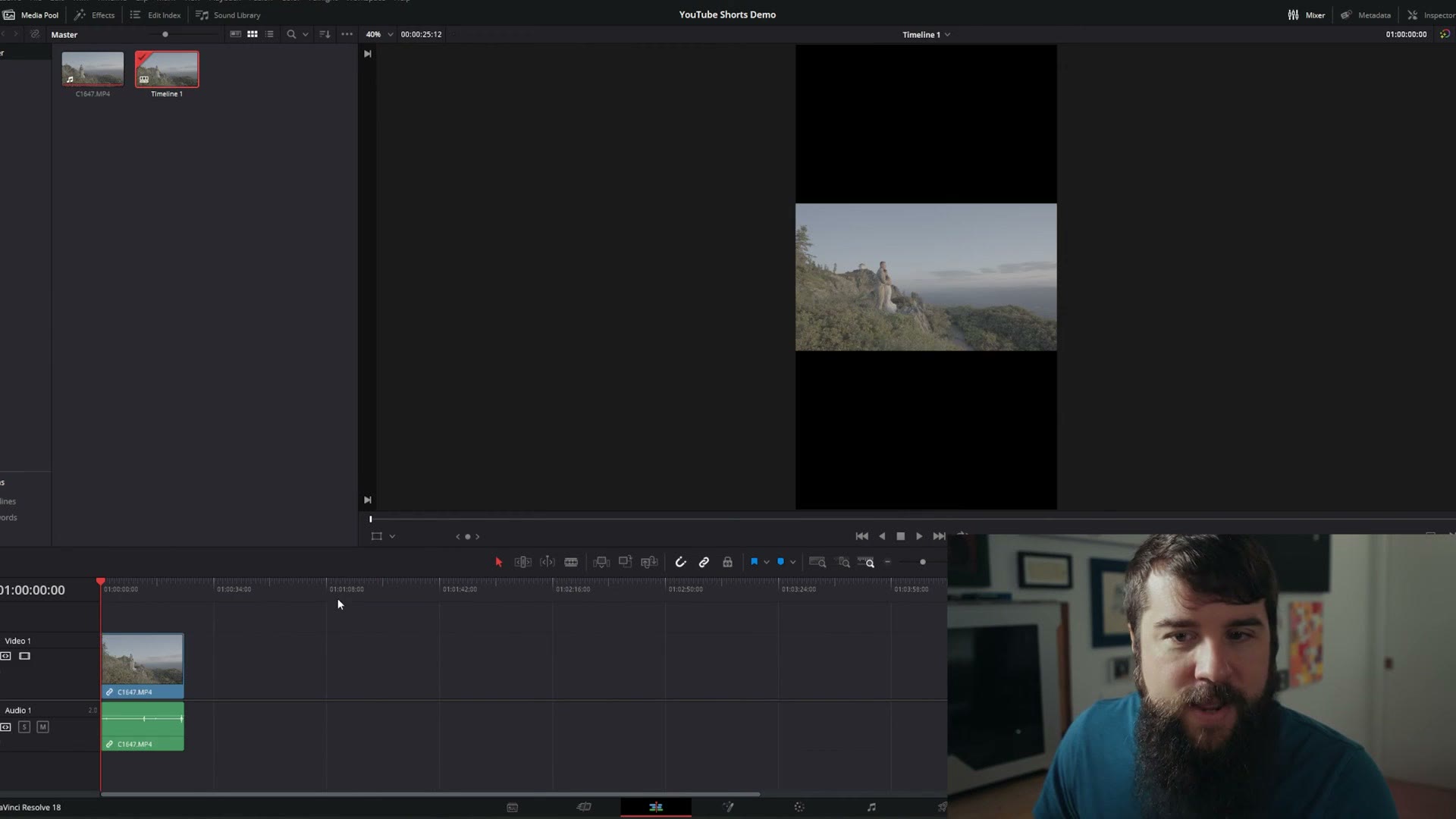Select the red arrow Selection Mode tool
This screenshot has width=1456, height=819.
[x=498, y=562]
